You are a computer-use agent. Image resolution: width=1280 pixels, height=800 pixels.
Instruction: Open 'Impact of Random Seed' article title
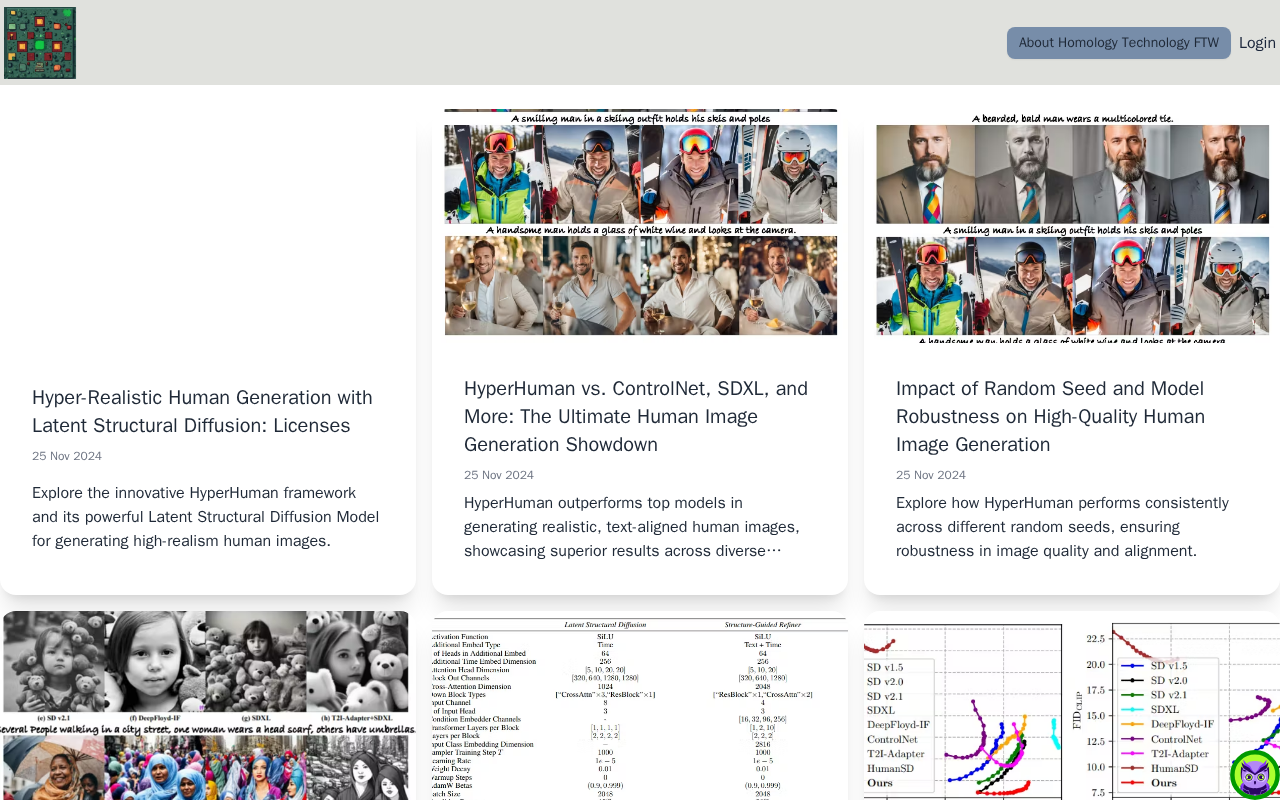point(1050,416)
